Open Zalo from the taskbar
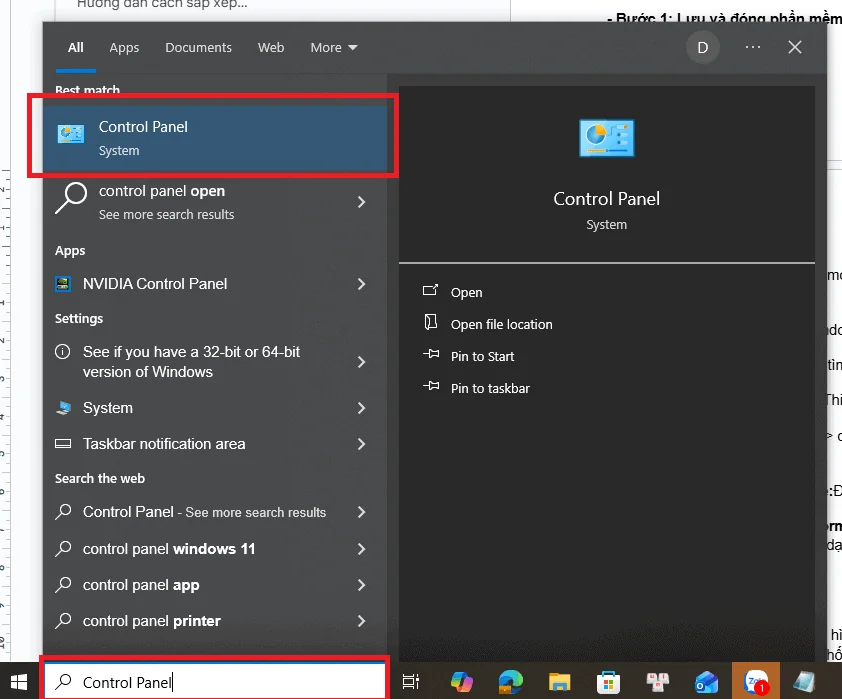 pos(756,682)
